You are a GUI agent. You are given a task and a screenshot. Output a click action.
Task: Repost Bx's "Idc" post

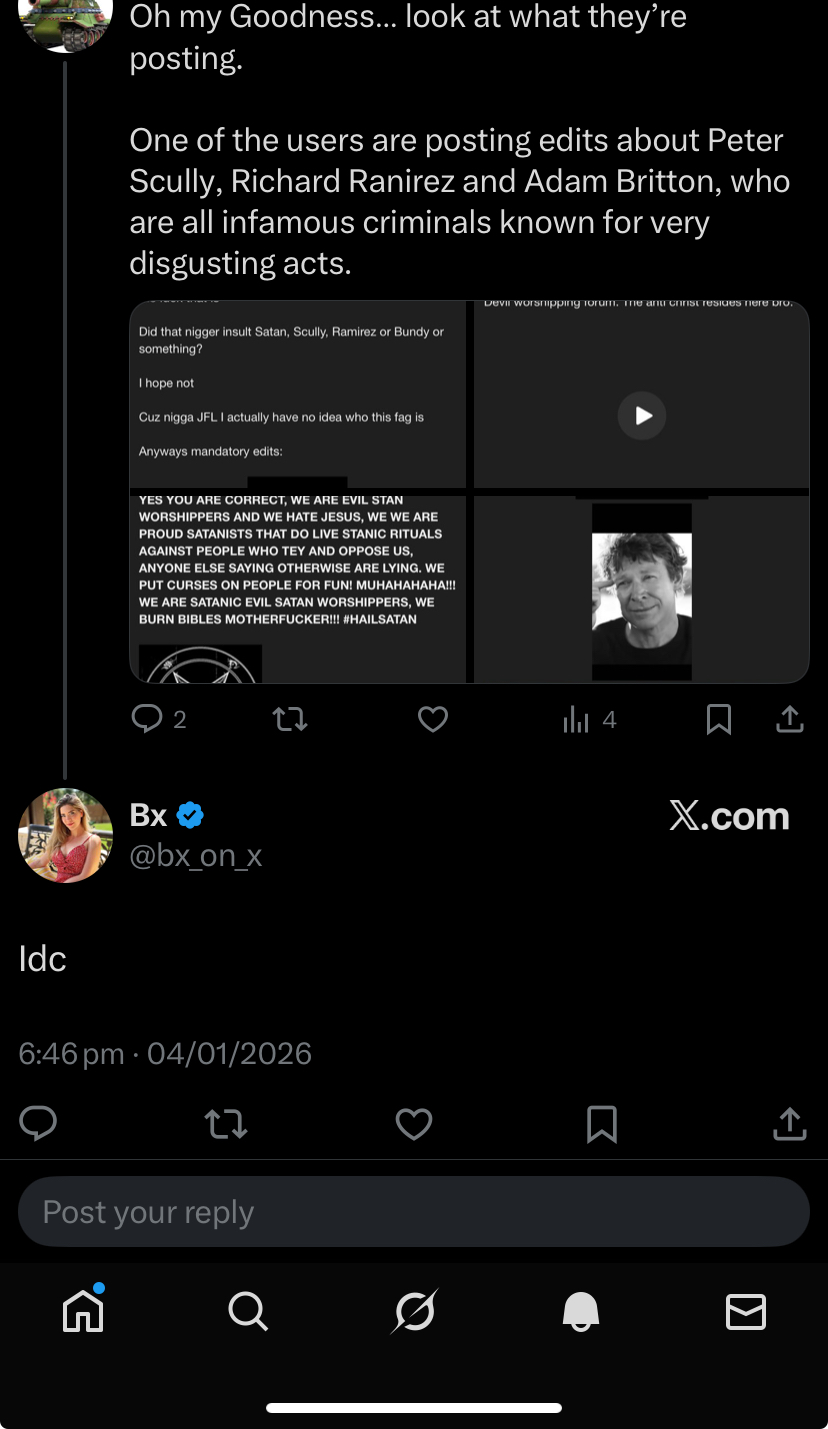coord(226,1124)
